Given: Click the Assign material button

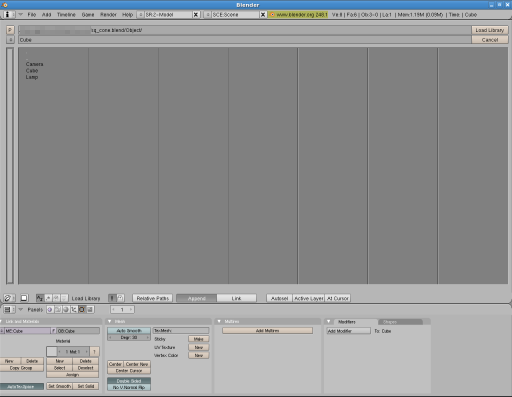Looking at the screenshot, I should [x=72, y=375].
